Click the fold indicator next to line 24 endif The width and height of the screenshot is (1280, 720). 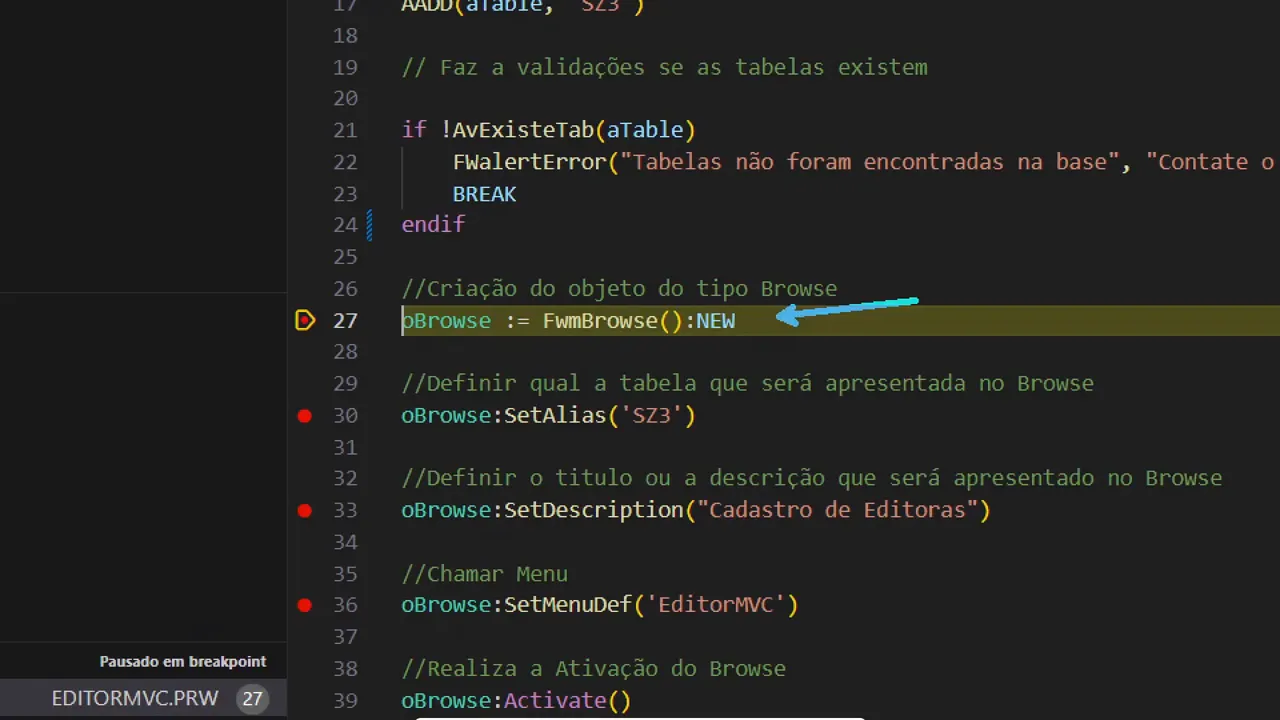pos(370,224)
